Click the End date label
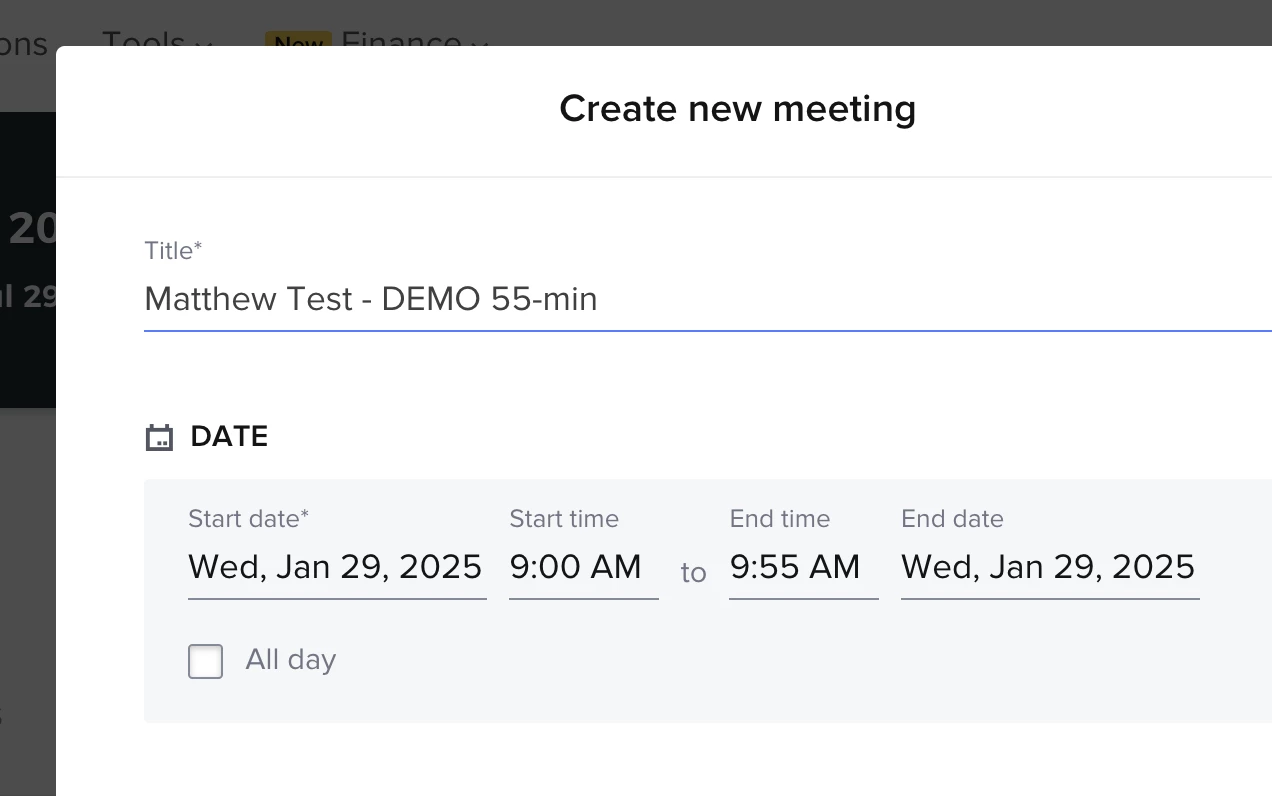Viewport: 1272px width, 796px height. pos(952,519)
